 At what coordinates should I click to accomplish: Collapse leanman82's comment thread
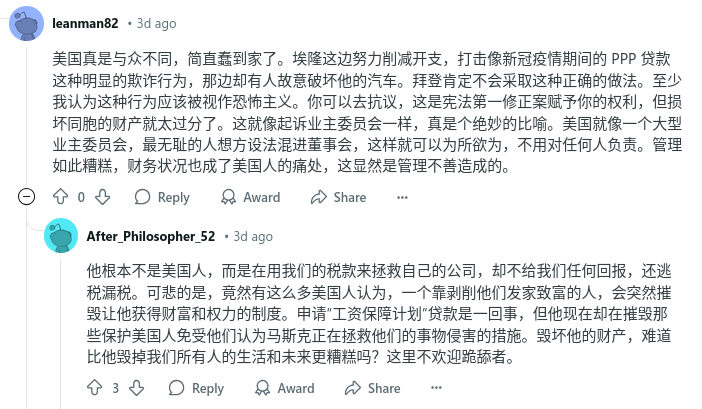coord(26,196)
